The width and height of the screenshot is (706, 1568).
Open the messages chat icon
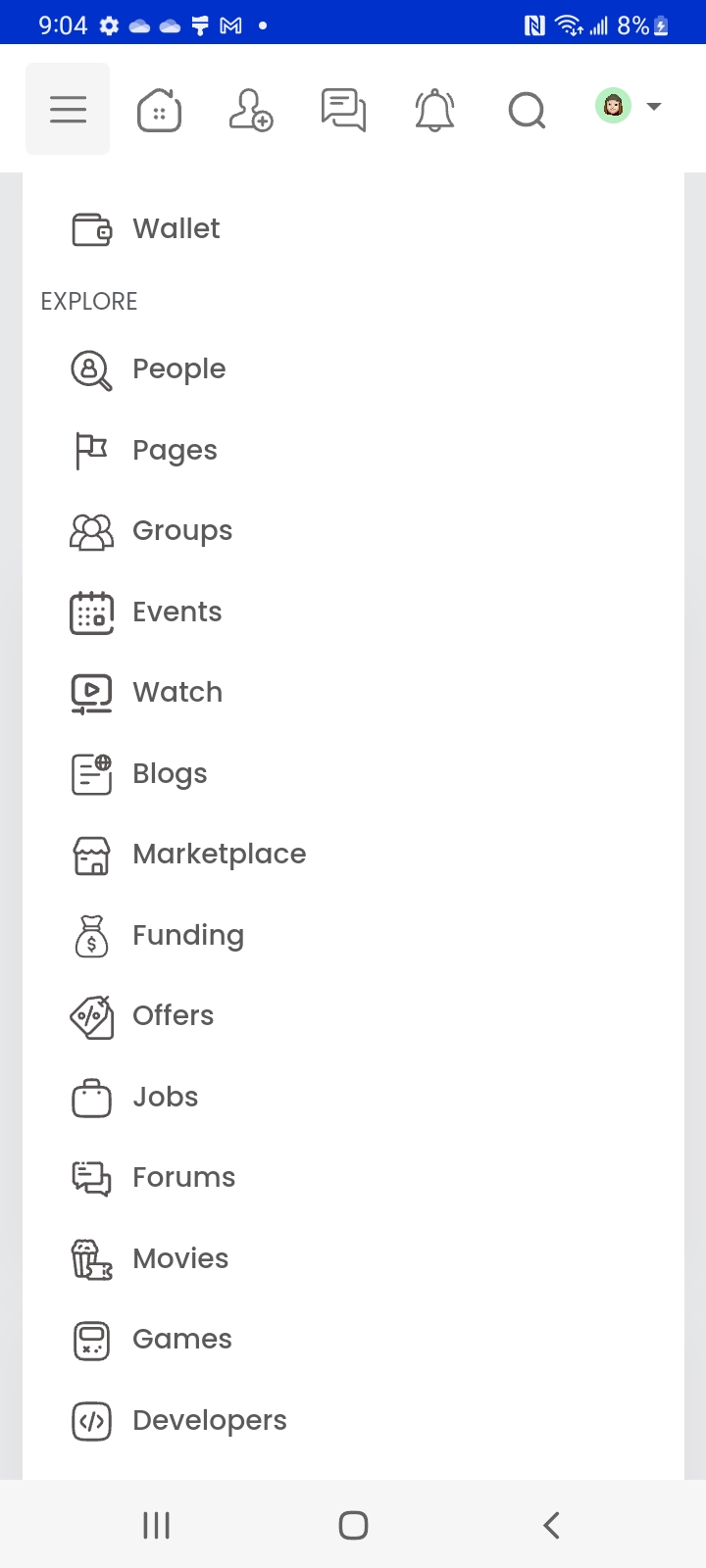(x=343, y=109)
